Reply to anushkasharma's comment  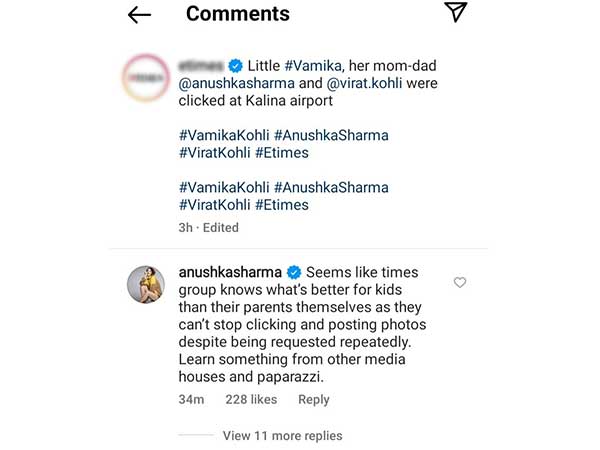tap(313, 399)
